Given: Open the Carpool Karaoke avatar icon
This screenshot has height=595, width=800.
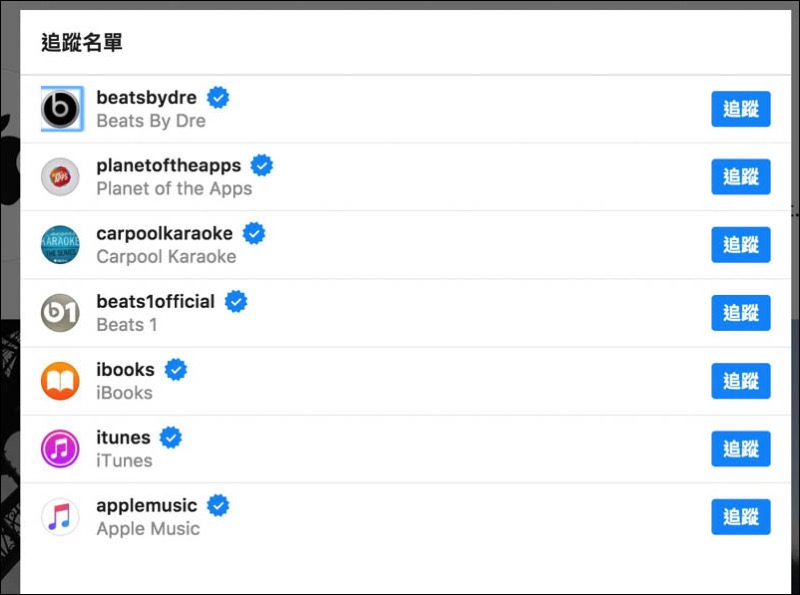Looking at the screenshot, I should [x=60, y=245].
